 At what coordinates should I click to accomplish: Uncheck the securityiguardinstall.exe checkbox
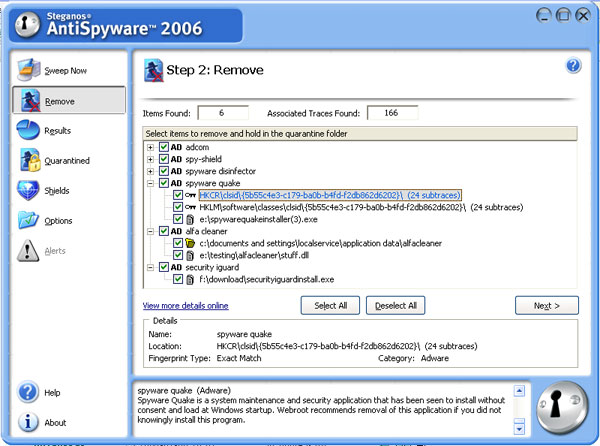tap(178, 279)
